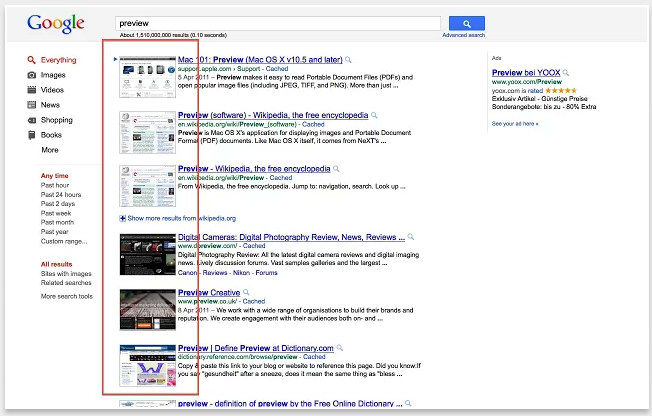Filter results to Past 24 hours
Viewport: 652px width, 416px height.
click(x=61, y=195)
